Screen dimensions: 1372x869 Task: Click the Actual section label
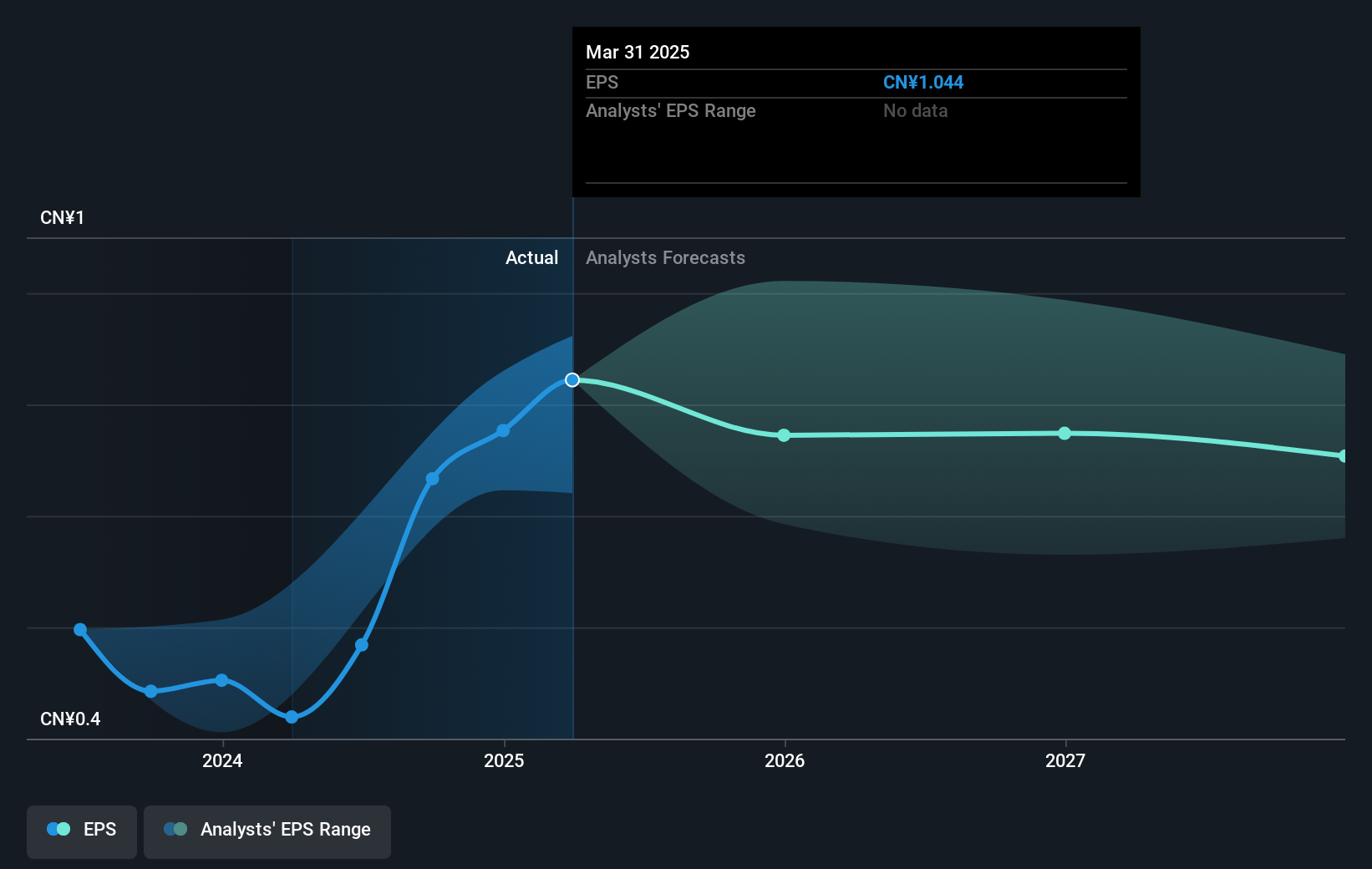[531, 257]
